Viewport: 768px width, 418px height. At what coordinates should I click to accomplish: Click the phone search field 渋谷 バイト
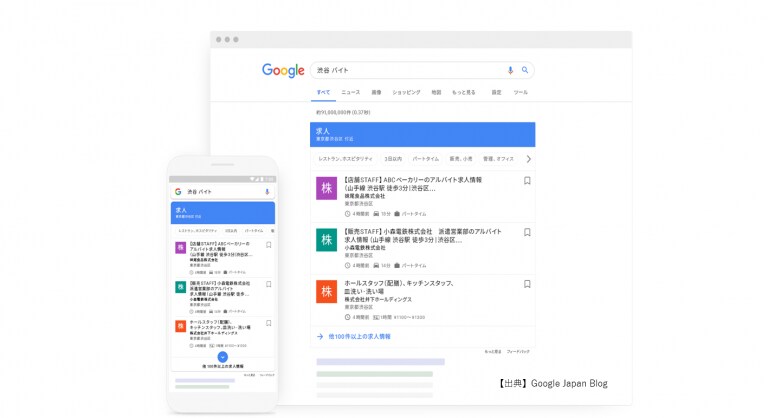coord(223,192)
